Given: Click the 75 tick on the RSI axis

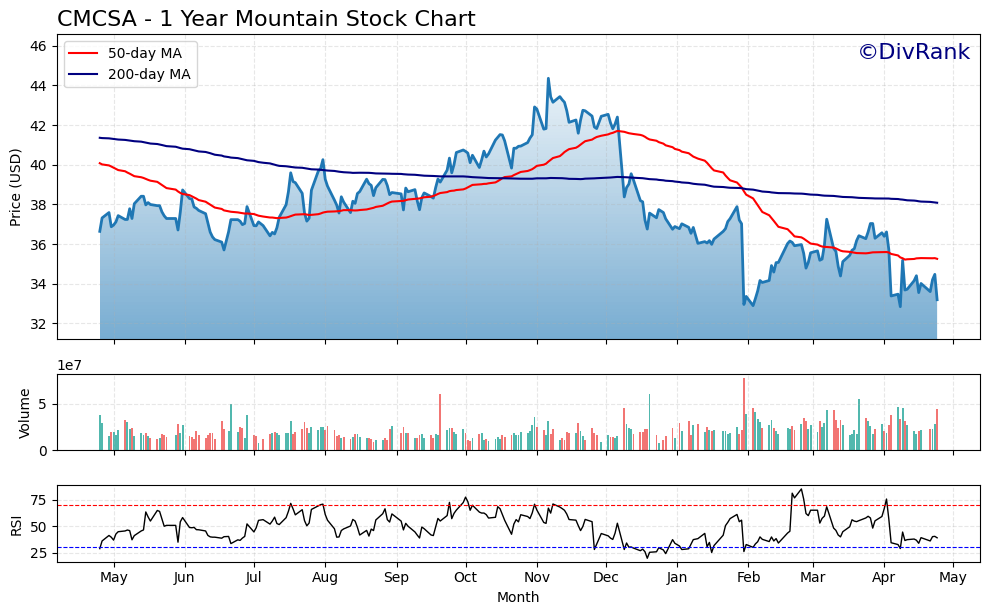Looking at the screenshot, I should (x=38, y=501).
